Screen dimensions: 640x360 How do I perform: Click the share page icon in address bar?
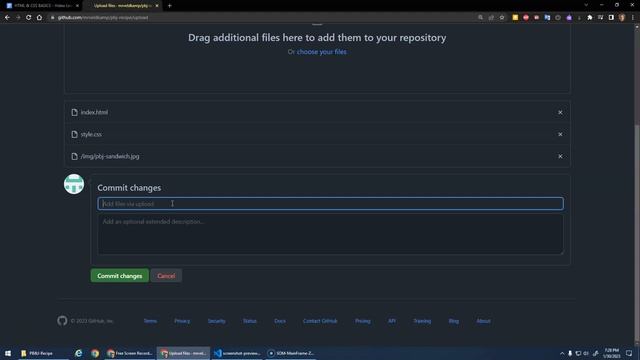(491, 18)
